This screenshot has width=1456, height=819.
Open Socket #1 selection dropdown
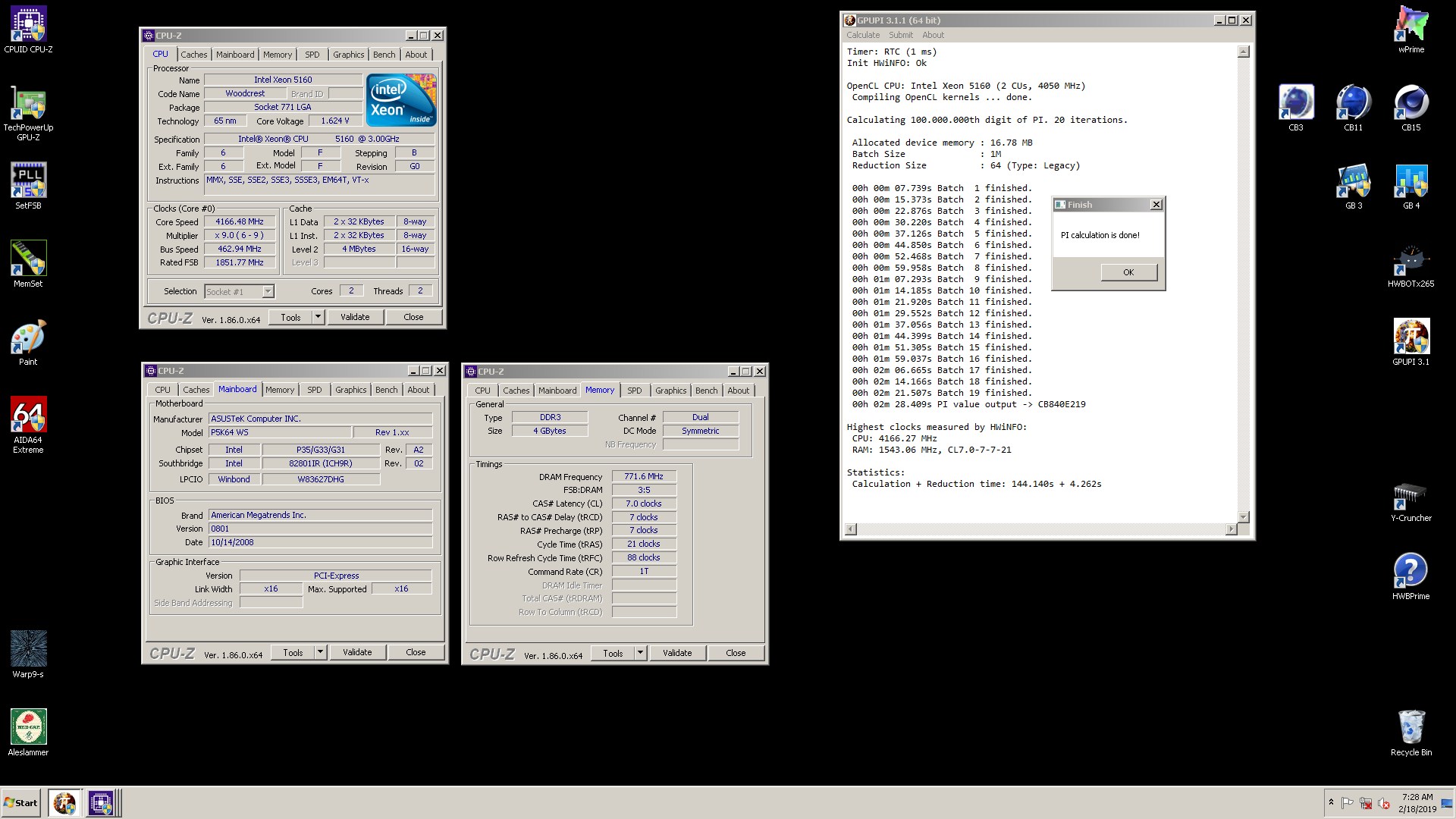click(239, 291)
